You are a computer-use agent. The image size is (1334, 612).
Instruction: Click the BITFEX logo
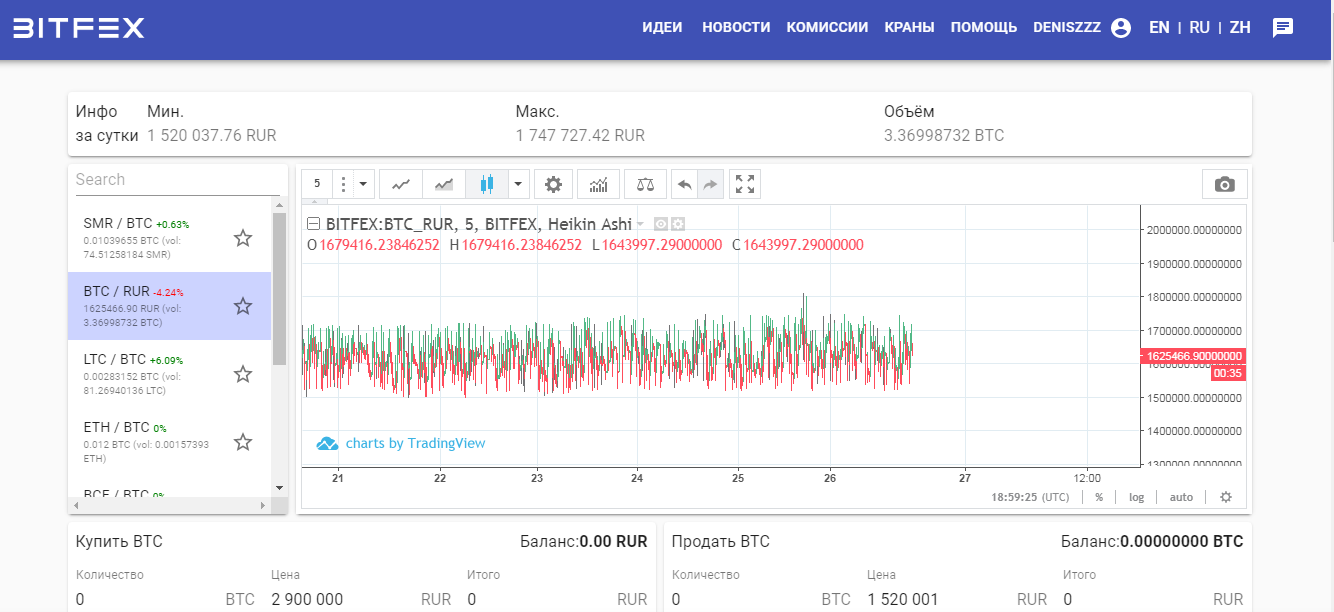pos(79,28)
